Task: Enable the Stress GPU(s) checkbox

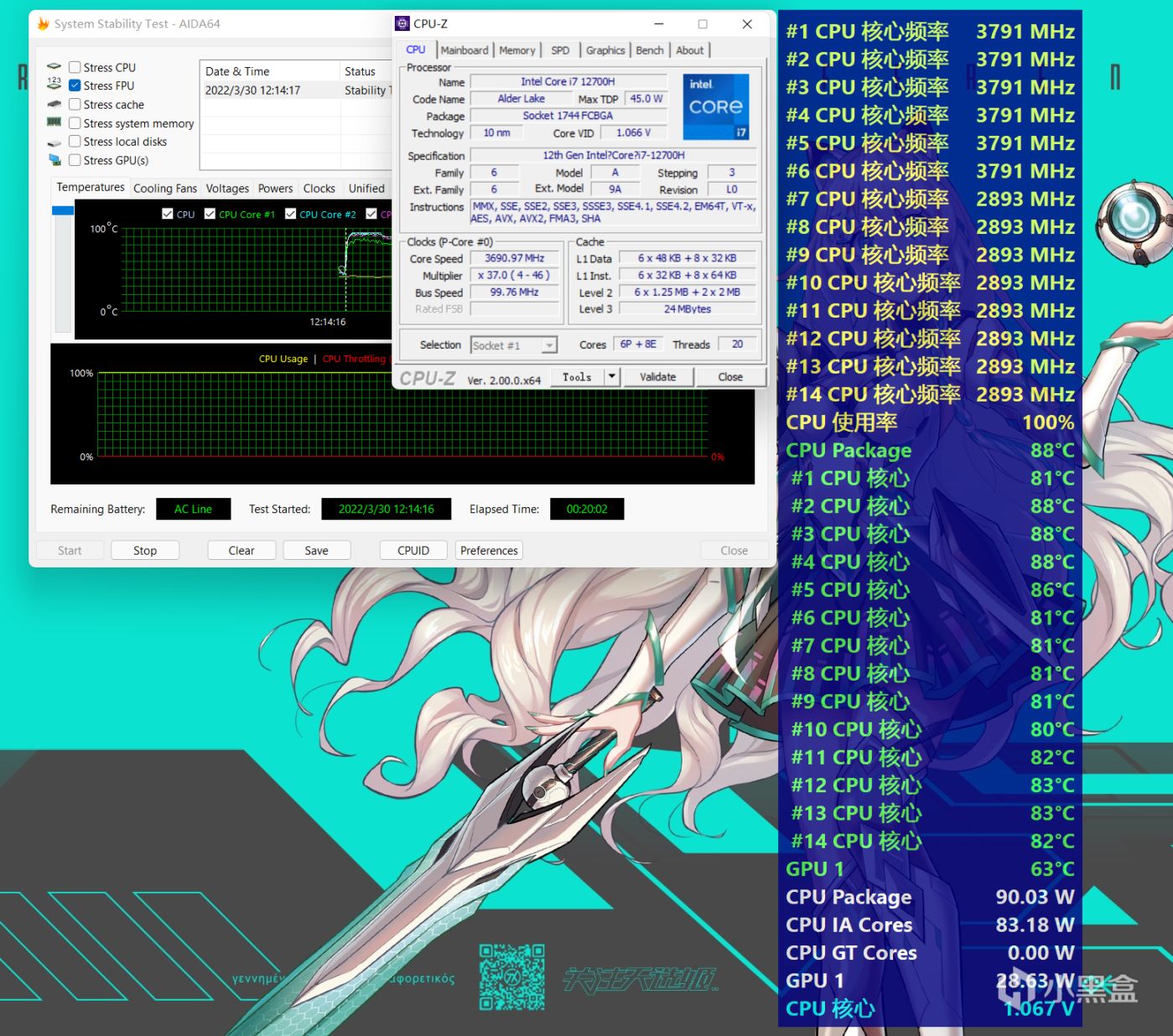Action: (x=75, y=160)
